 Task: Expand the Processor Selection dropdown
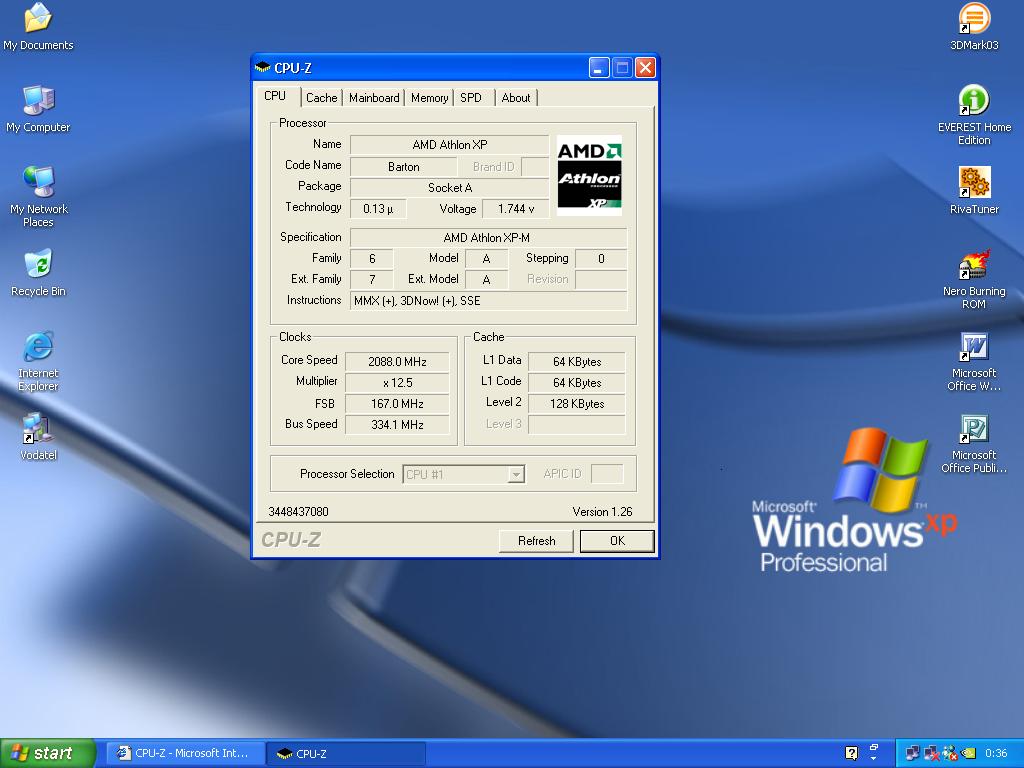pos(516,475)
